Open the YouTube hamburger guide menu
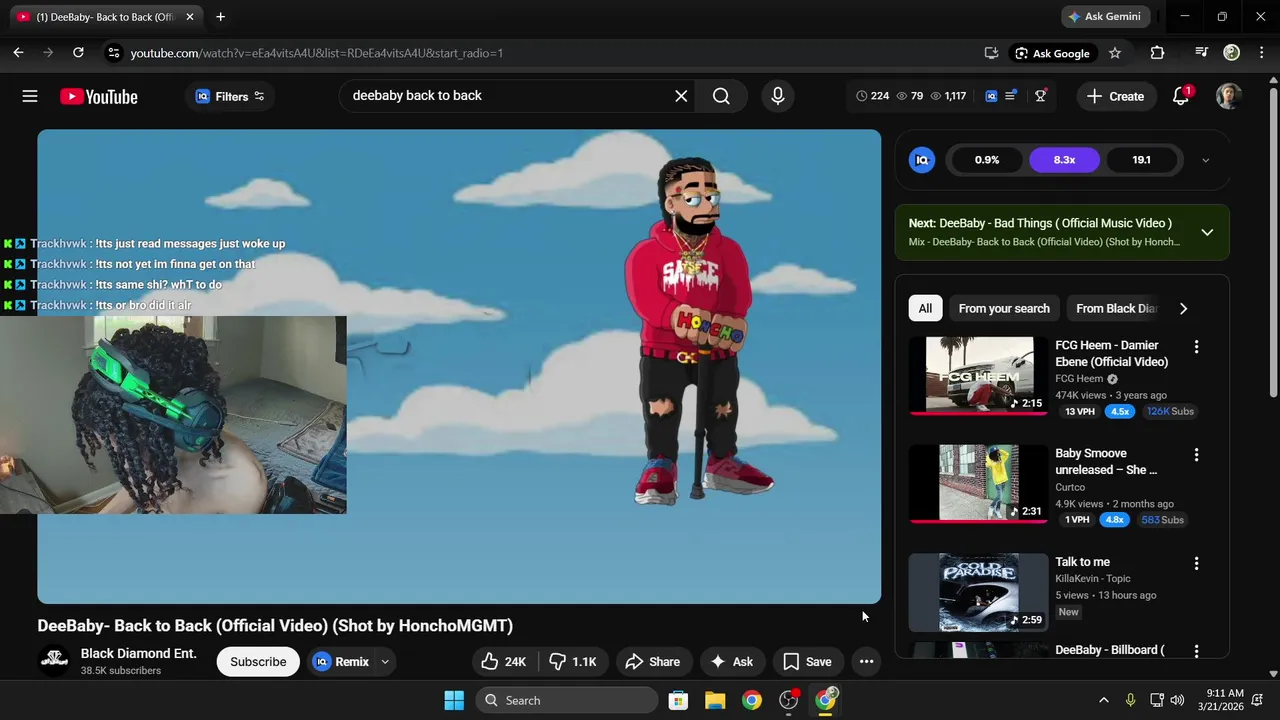The width and height of the screenshot is (1280, 720). coord(30,96)
